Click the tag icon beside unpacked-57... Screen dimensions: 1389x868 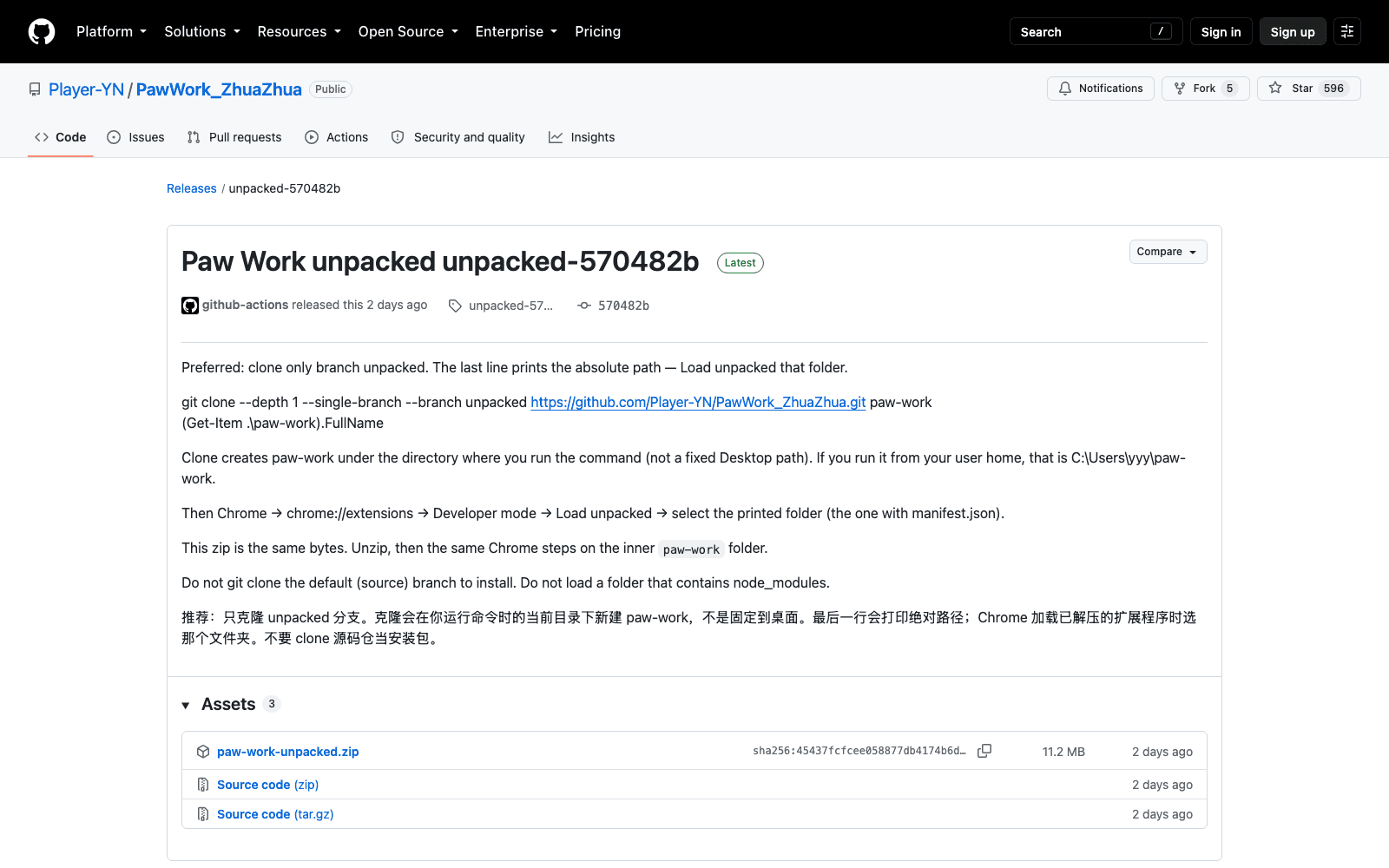click(455, 306)
